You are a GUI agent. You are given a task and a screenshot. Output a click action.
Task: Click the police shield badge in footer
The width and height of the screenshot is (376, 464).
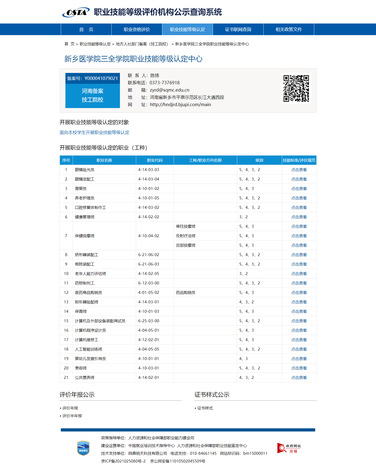(x=83, y=448)
